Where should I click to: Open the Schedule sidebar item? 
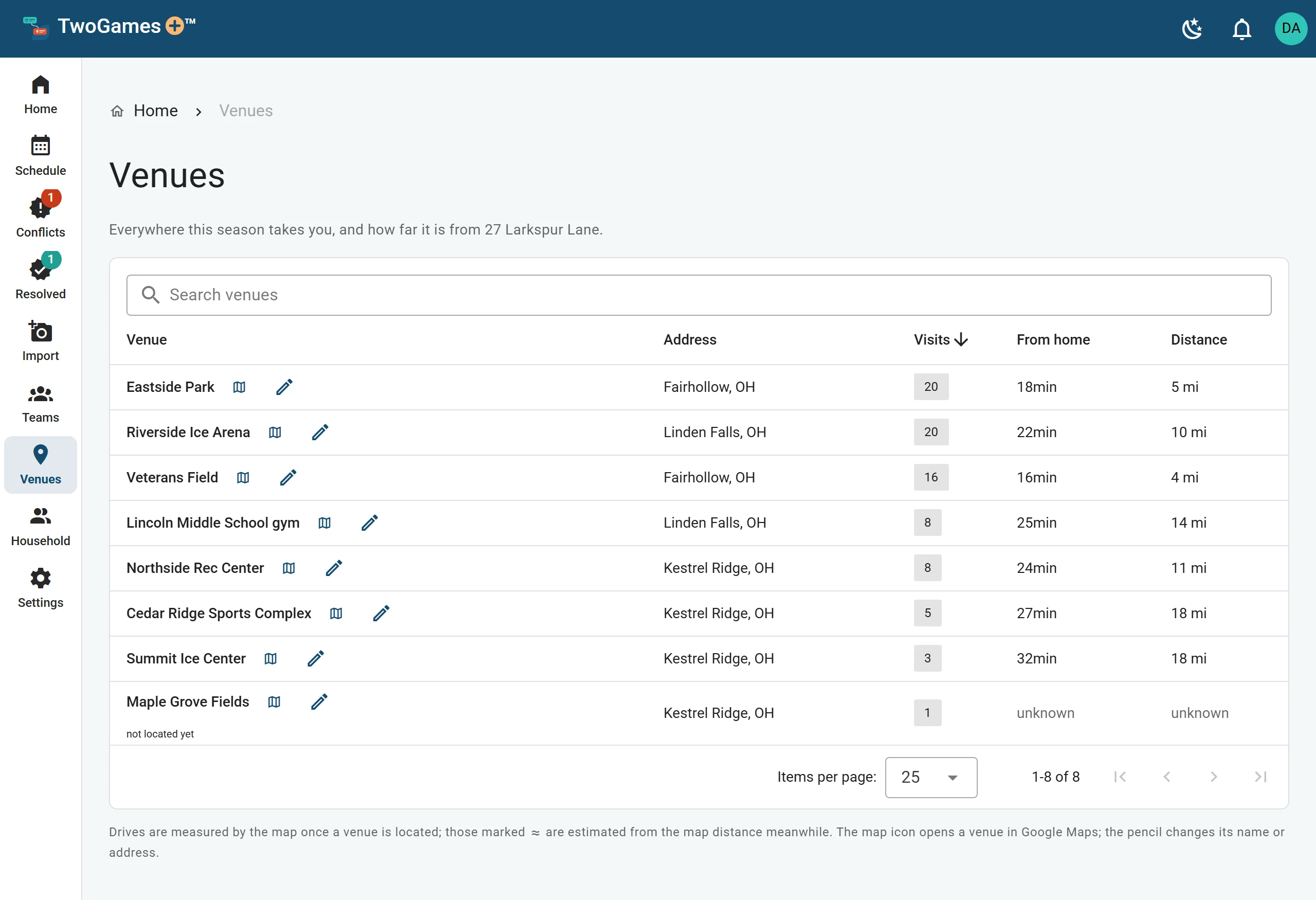click(x=40, y=156)
